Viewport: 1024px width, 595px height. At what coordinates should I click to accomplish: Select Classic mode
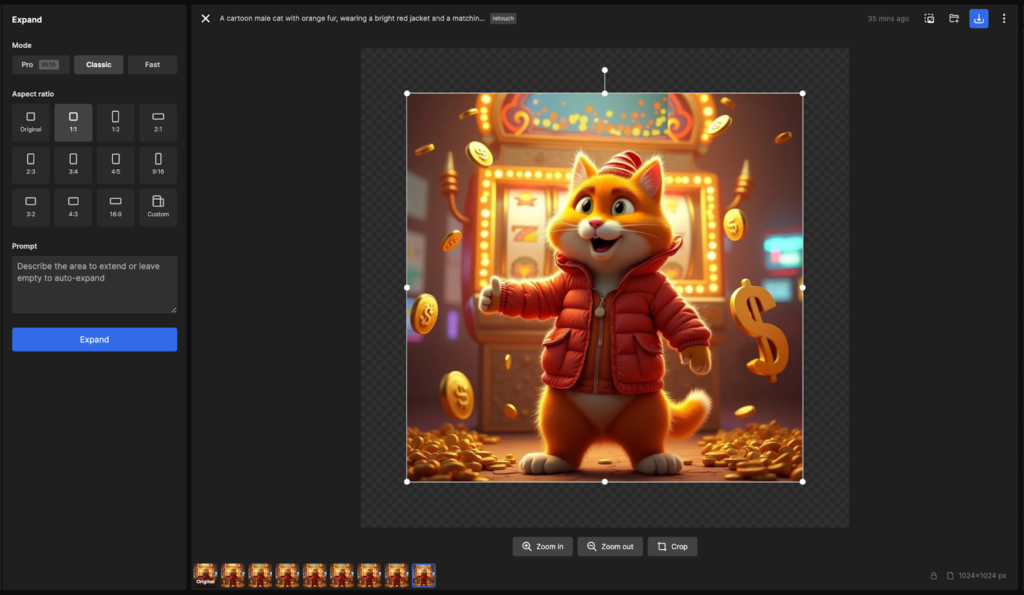(x=98, y=65)
